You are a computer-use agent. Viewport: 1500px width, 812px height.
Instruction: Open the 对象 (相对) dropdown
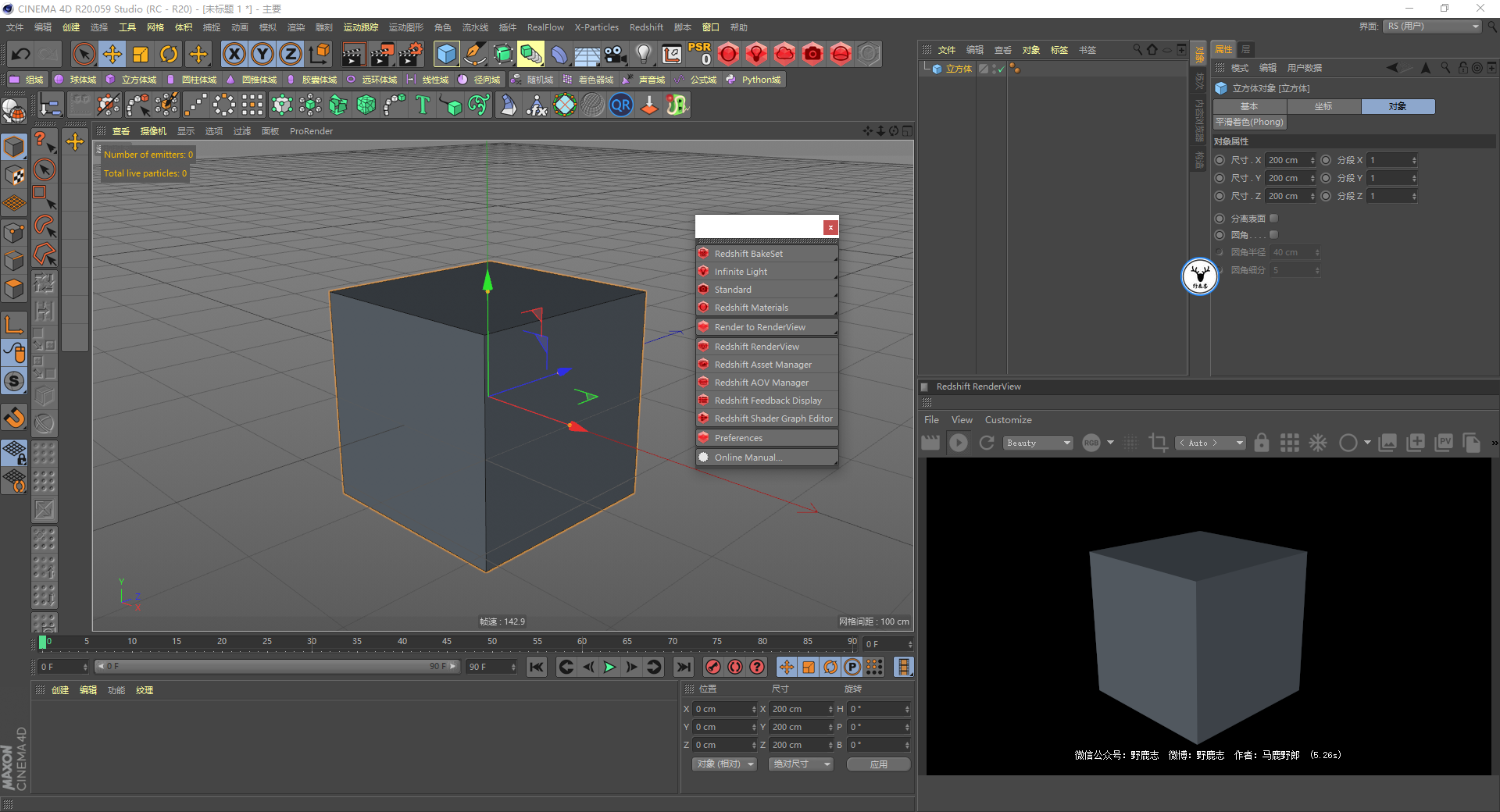click(724, 764)
